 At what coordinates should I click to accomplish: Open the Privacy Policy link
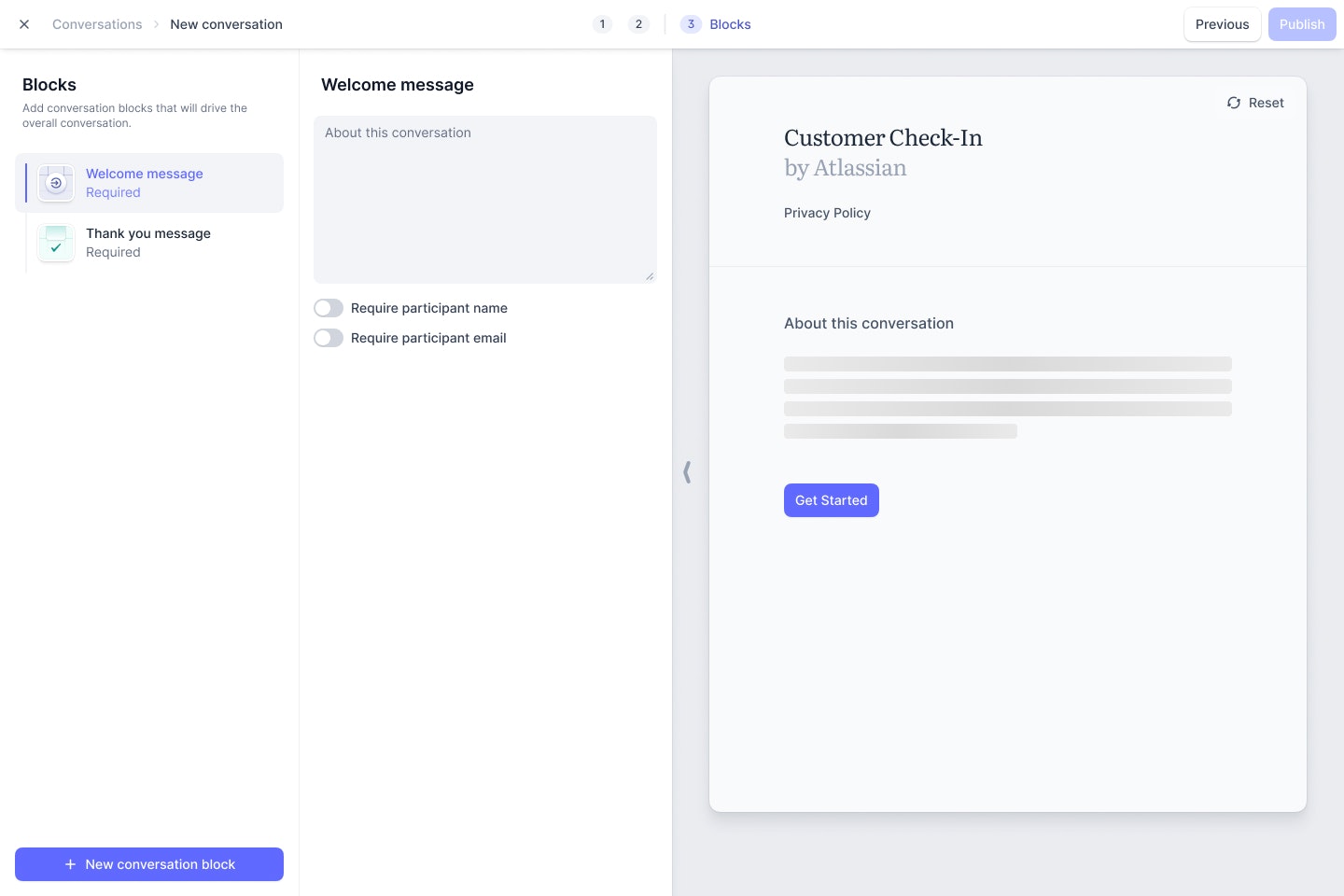pyautogui.click(x=827, y=213)
